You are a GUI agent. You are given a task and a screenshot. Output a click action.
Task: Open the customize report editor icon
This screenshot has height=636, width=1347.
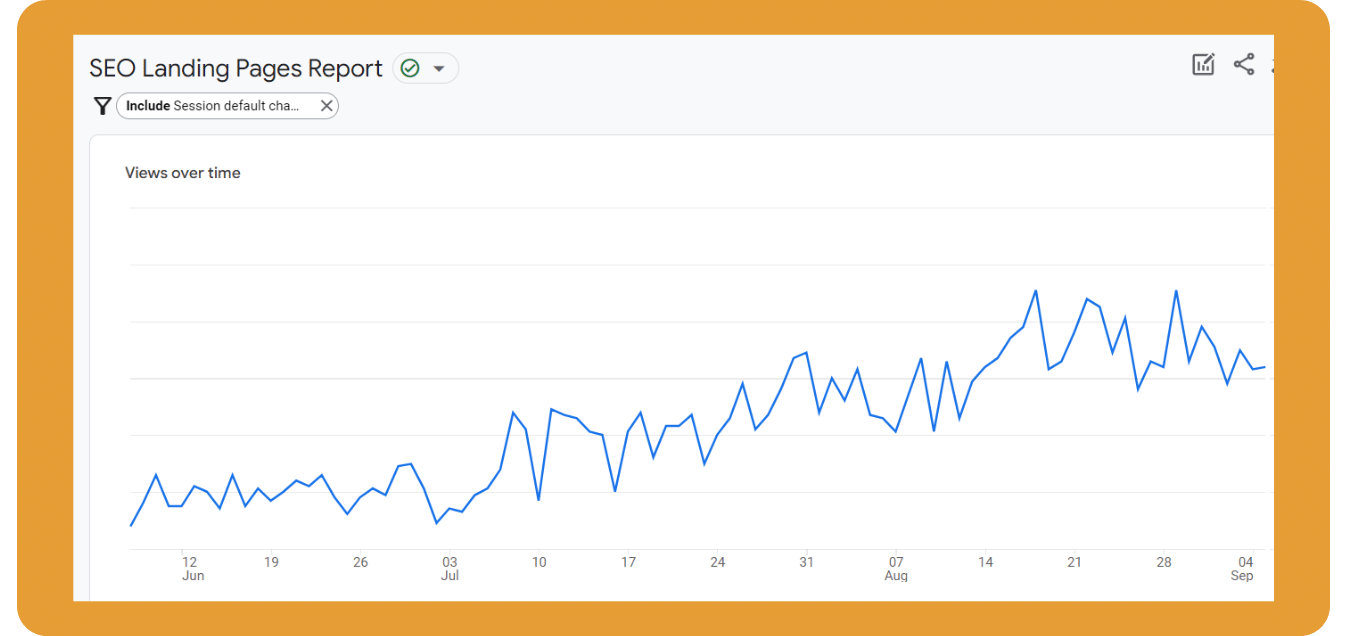pyautogui.click(x=1202, y=63)
